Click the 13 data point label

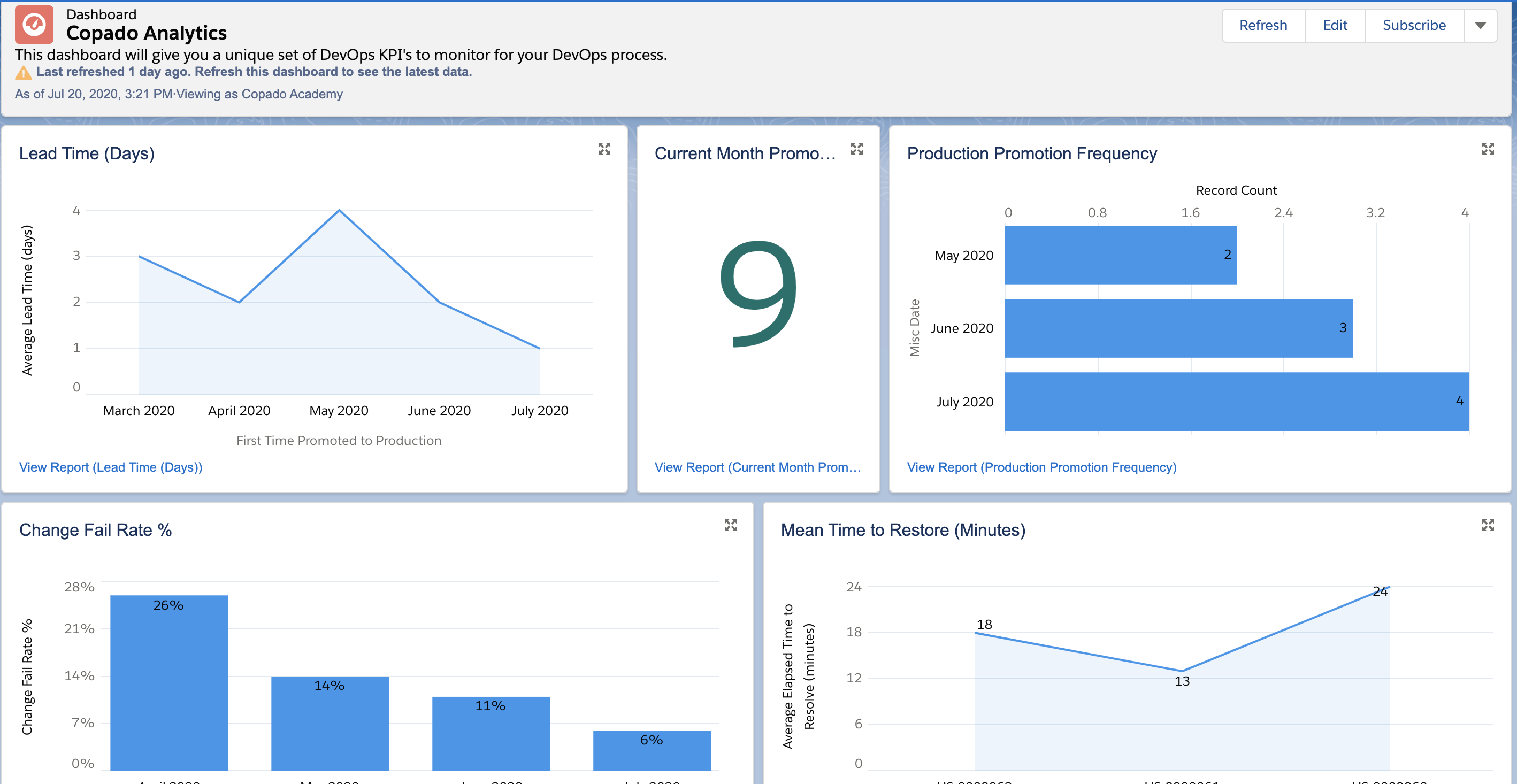point(1182,681)
